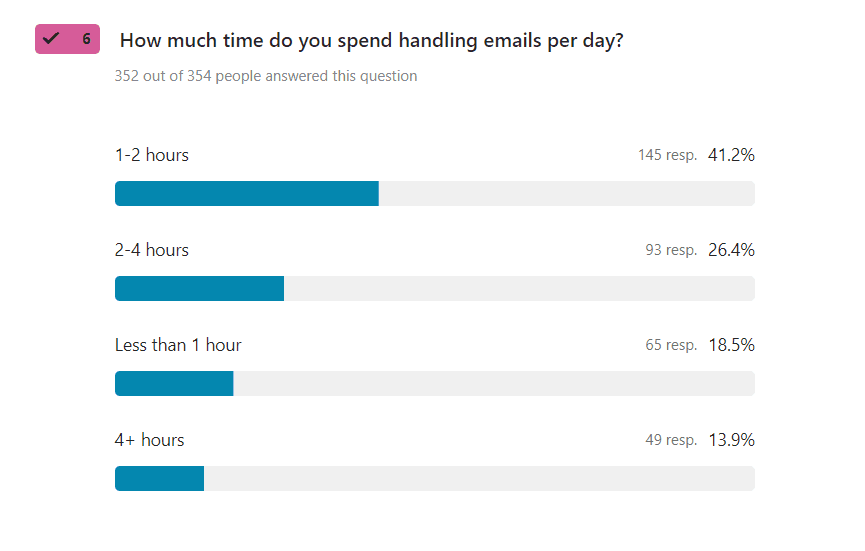Click the 26.4% percentage value

(x=731, y=250)
